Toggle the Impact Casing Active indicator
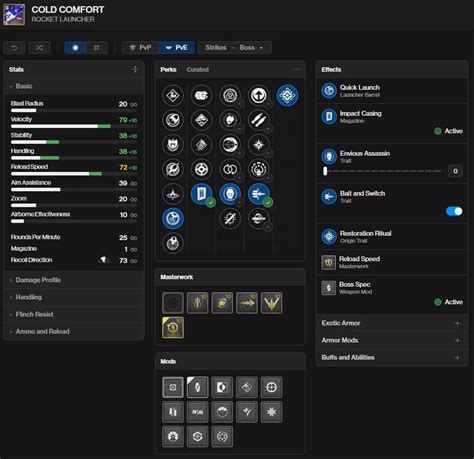The height and width of the screenshot is (459, 474). [x=449, y=131]
